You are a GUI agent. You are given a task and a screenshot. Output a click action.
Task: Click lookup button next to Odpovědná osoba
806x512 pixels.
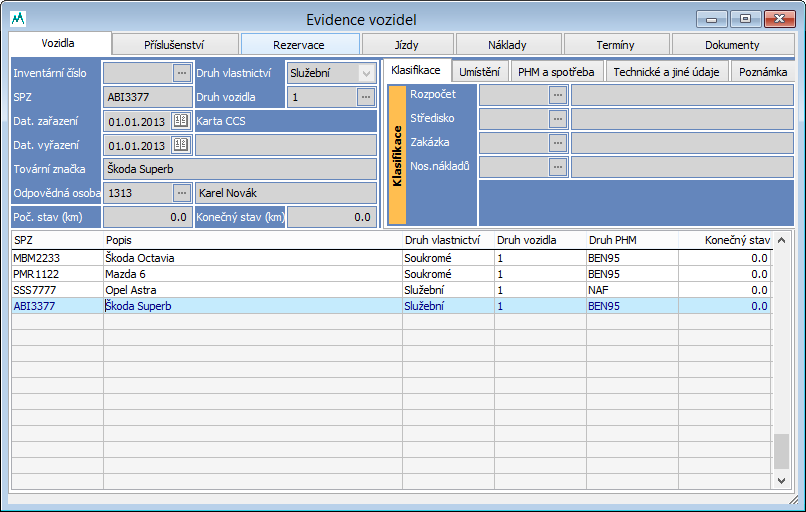(x=181, y=193)
